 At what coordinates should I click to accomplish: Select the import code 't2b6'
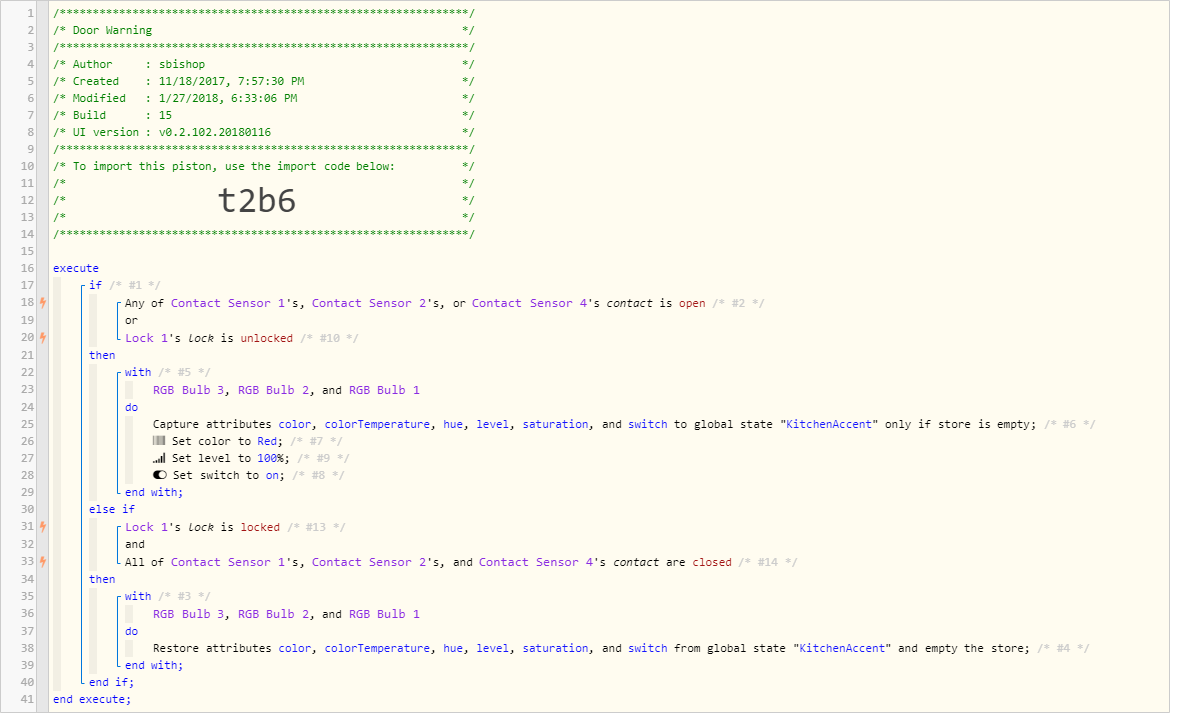point(257,201)
